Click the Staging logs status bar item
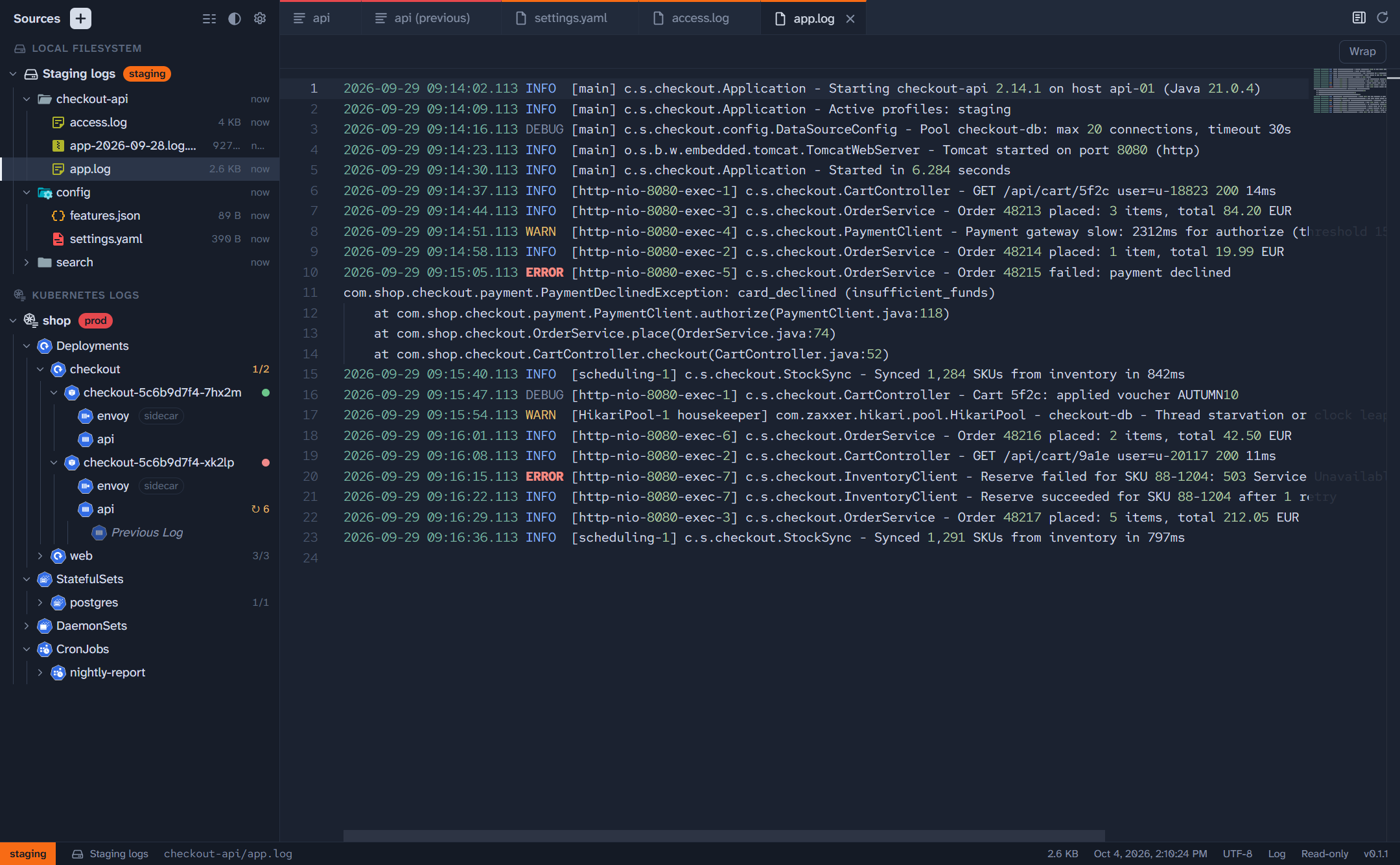Screen dimensions: 1400x865 (110, 854)
